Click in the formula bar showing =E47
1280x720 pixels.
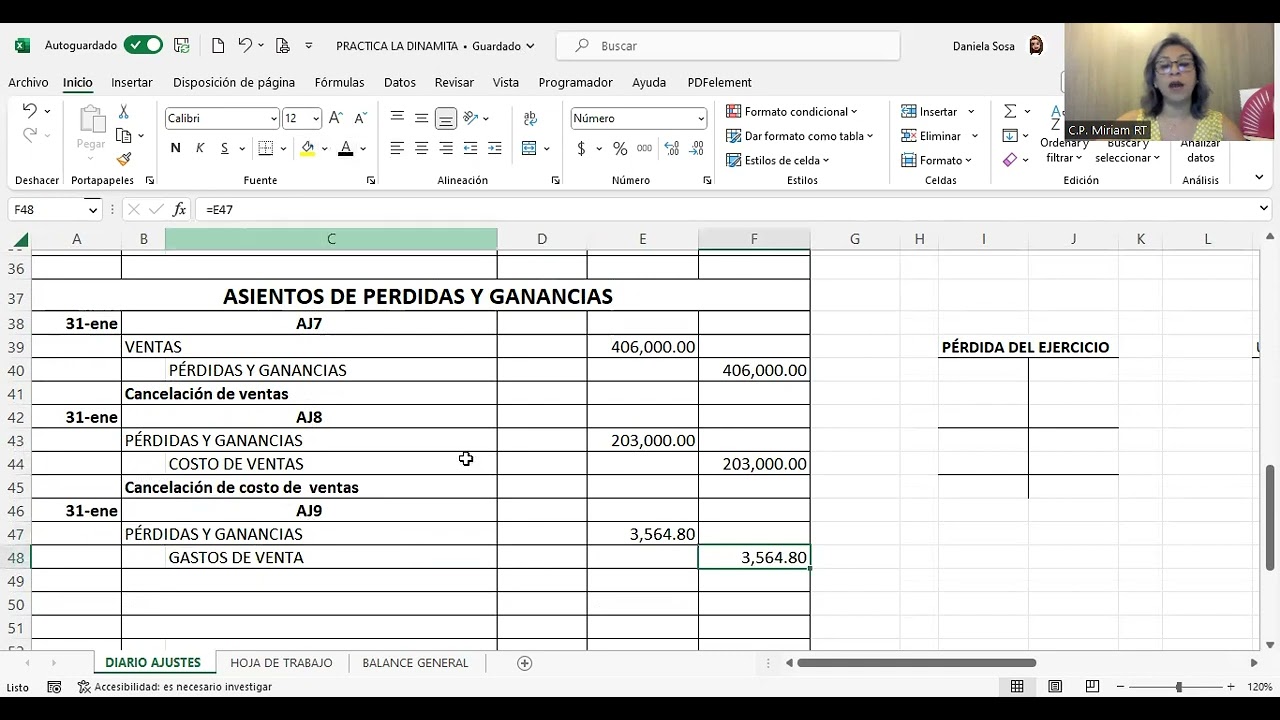[x=726, y=209]
